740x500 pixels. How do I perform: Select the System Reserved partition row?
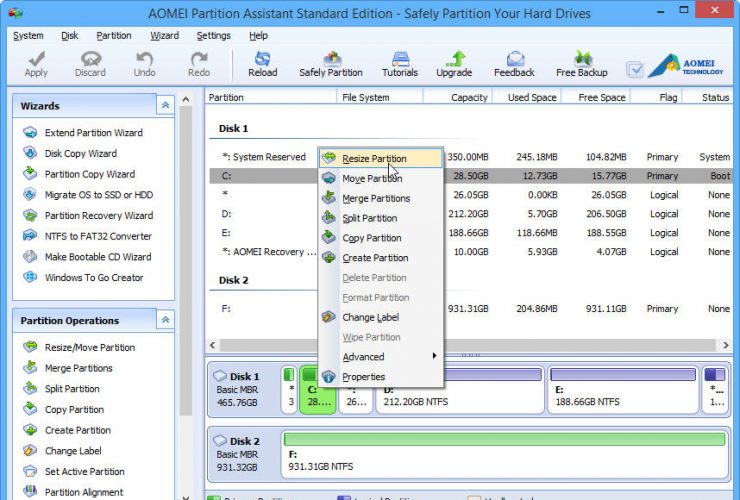tap(471, 157)
